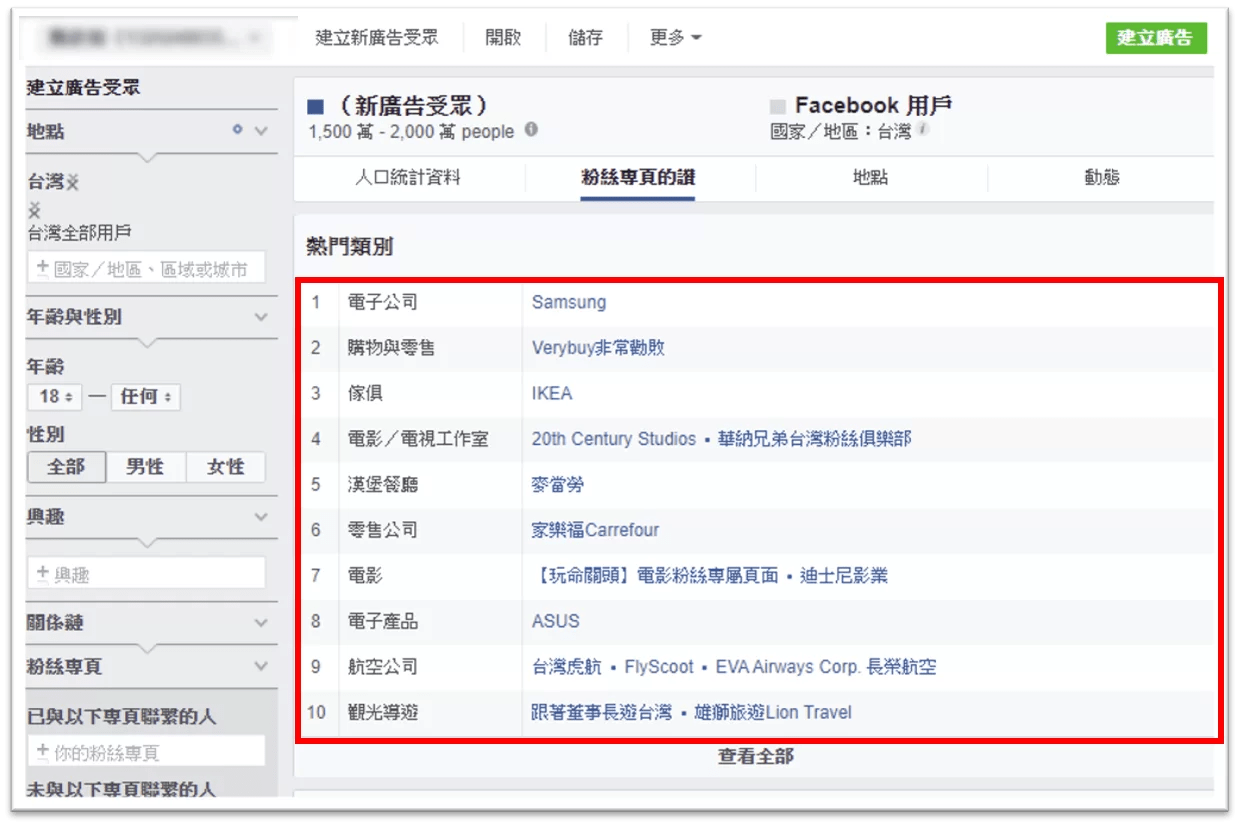
Task: Click 開啟 in the top bar
Action: [503, 38]
